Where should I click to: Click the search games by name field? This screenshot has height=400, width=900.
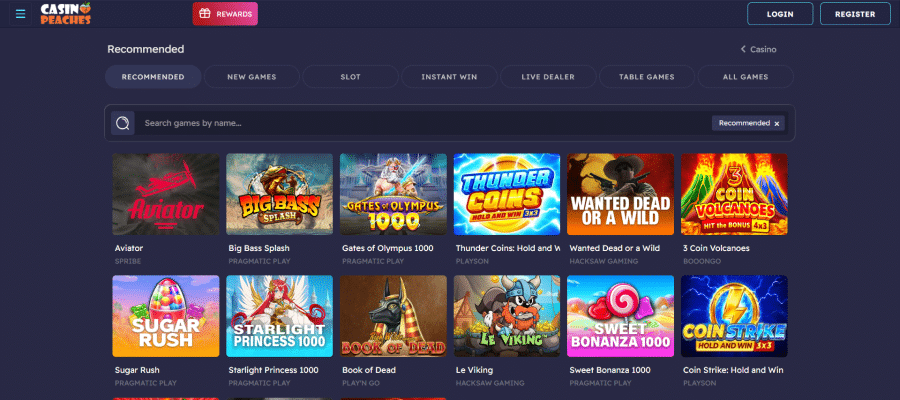pos(425,123)
